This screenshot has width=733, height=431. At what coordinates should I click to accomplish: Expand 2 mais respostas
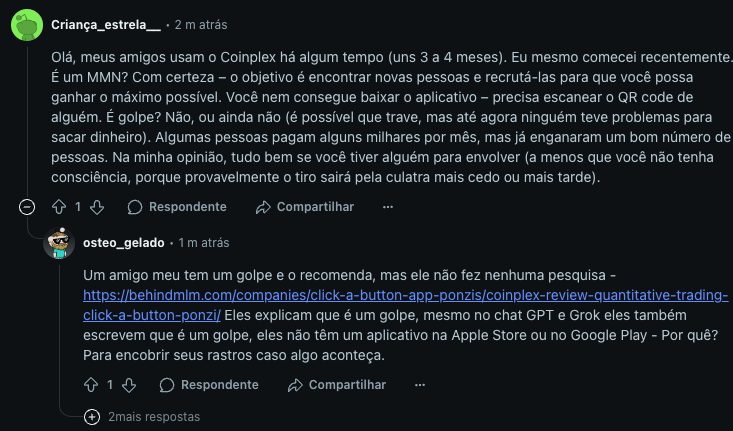pos(145,416)
